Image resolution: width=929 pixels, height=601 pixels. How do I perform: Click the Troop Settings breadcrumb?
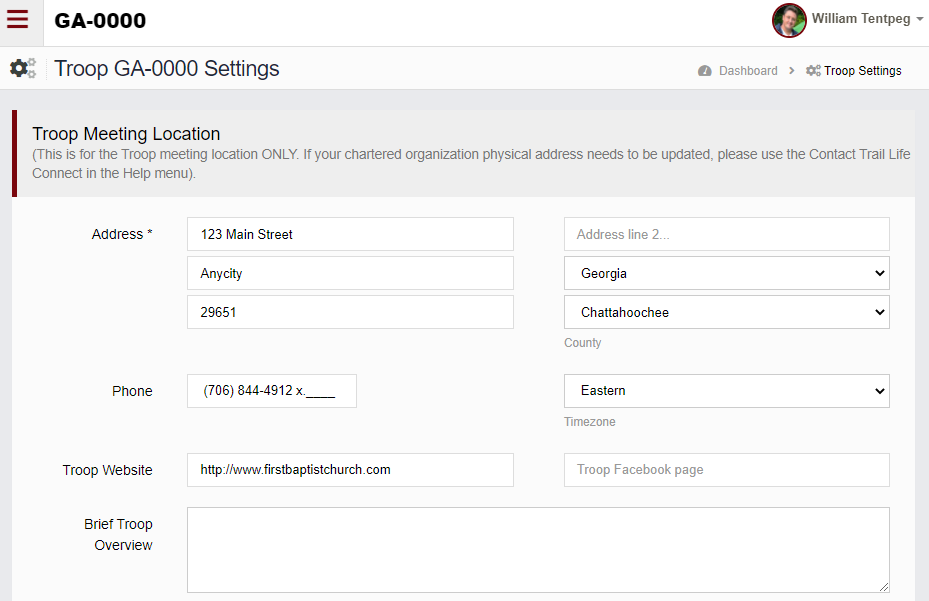tap(862, 71)
